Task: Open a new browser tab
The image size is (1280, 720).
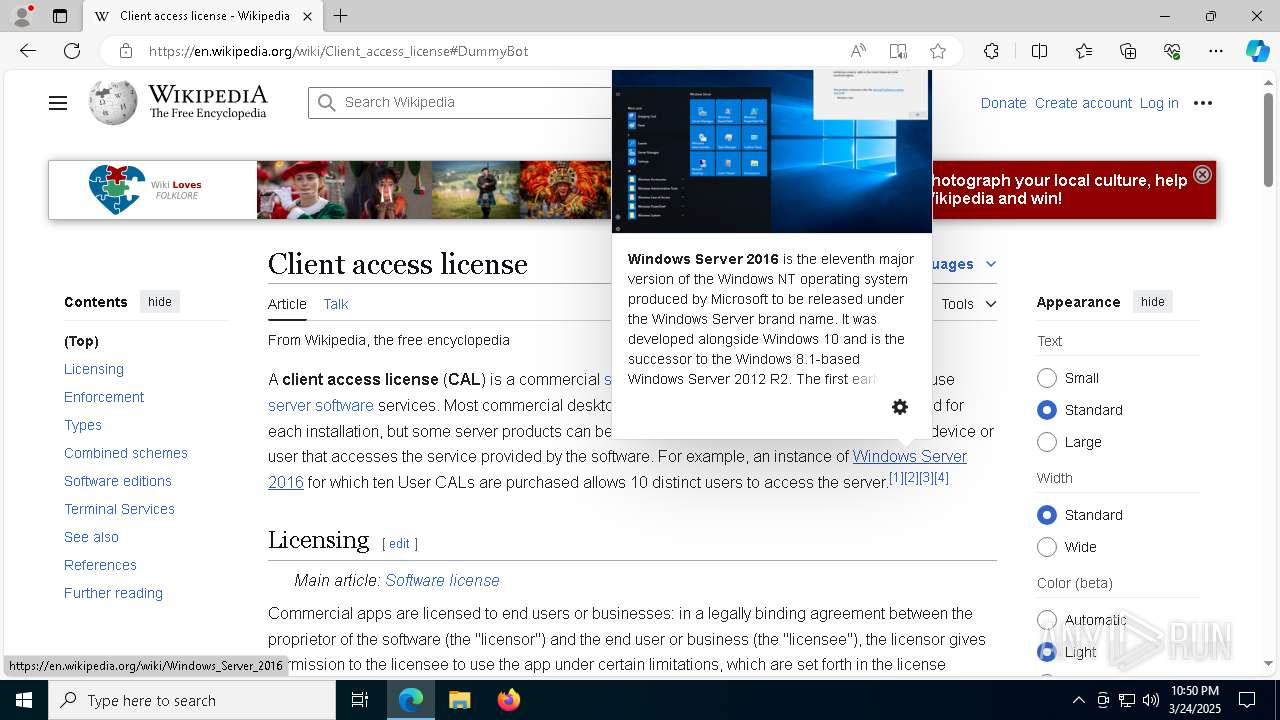Action: [341, 16]
